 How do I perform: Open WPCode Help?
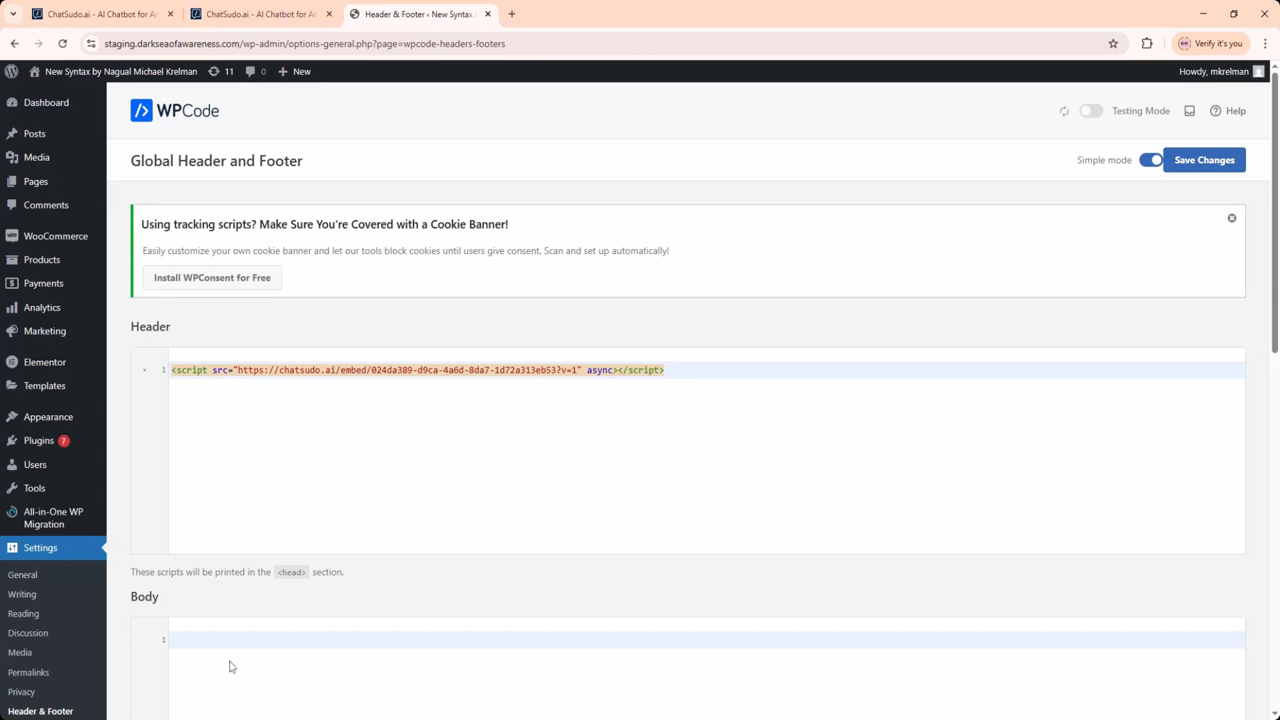pos(1228,111)
